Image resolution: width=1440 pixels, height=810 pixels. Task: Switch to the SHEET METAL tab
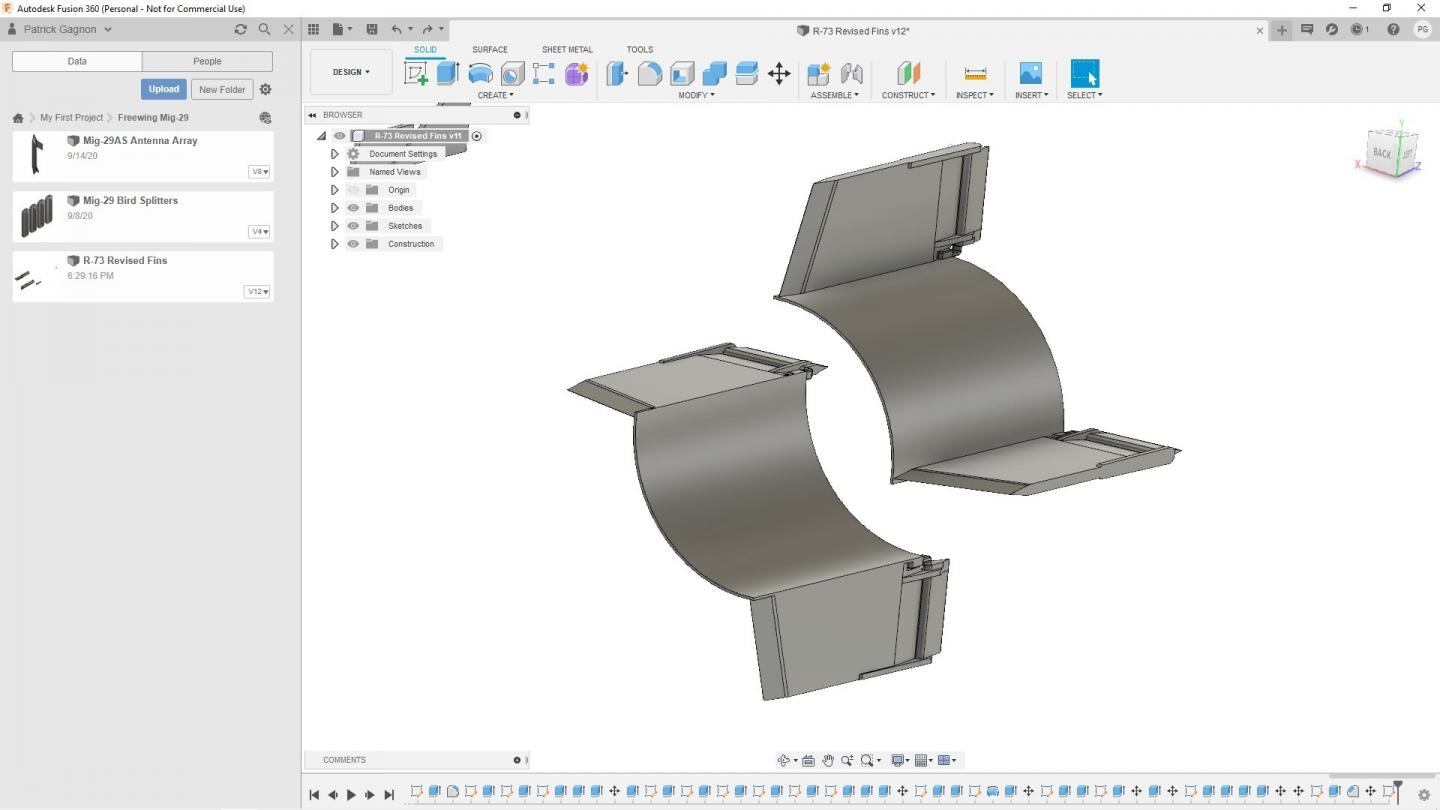click(567, 49)
